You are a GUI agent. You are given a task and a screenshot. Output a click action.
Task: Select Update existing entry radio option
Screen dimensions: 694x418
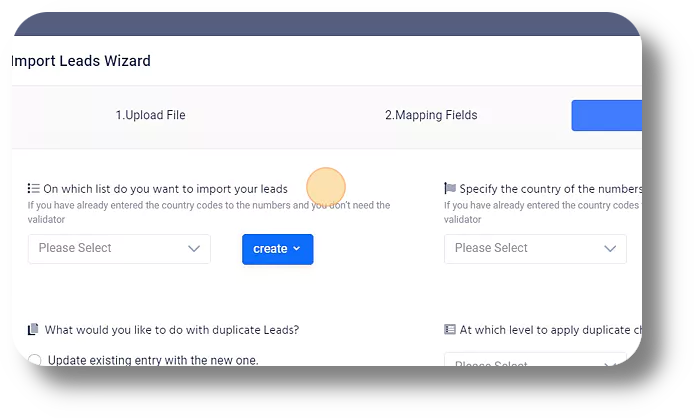[x=35, y=360]
